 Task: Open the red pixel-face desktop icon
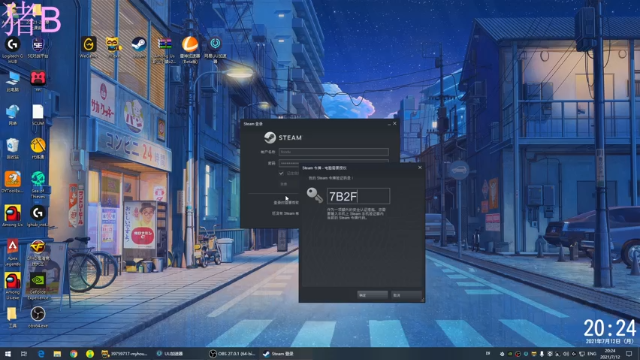point(38,78)
